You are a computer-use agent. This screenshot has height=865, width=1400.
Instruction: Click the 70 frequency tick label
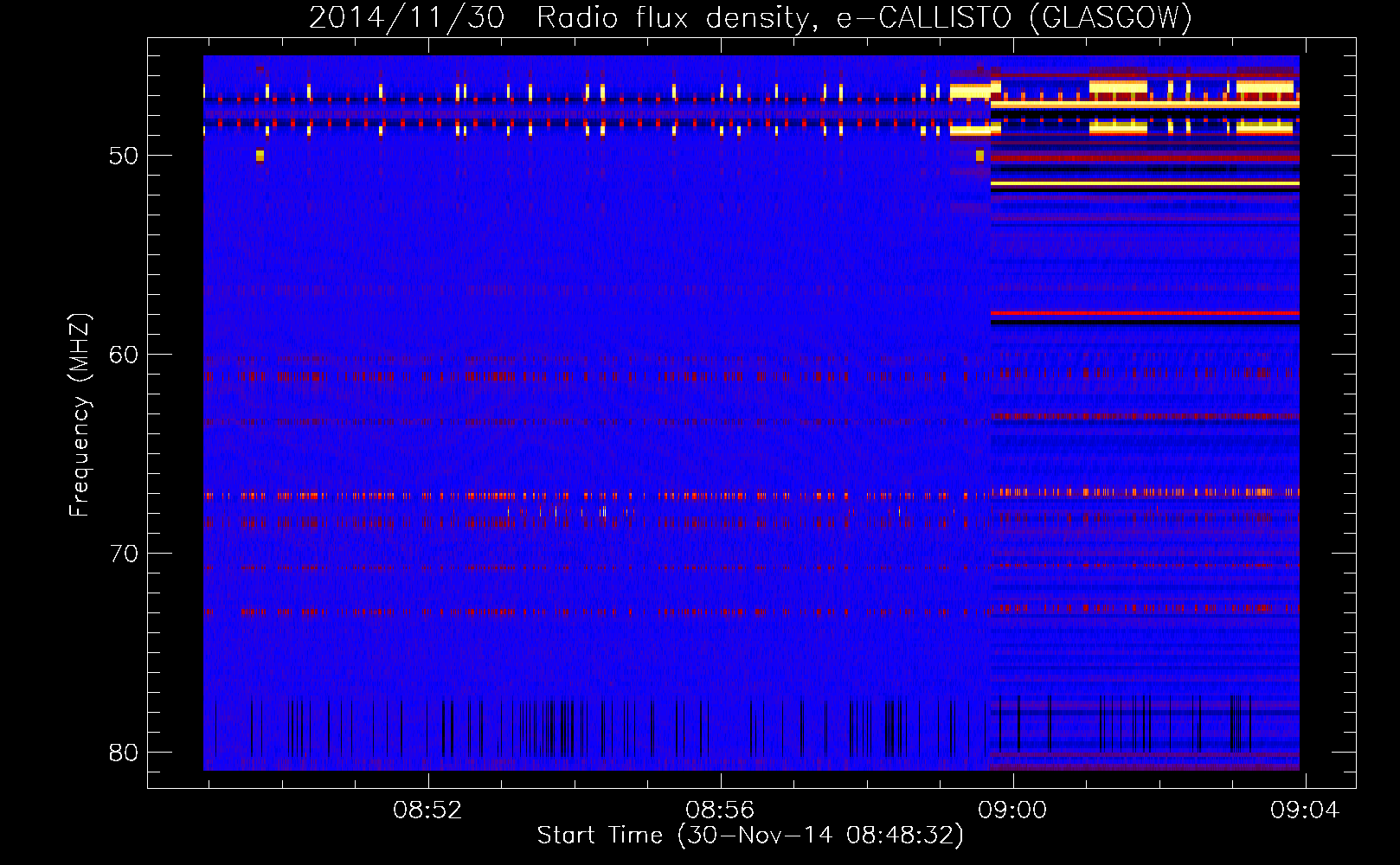124,554
